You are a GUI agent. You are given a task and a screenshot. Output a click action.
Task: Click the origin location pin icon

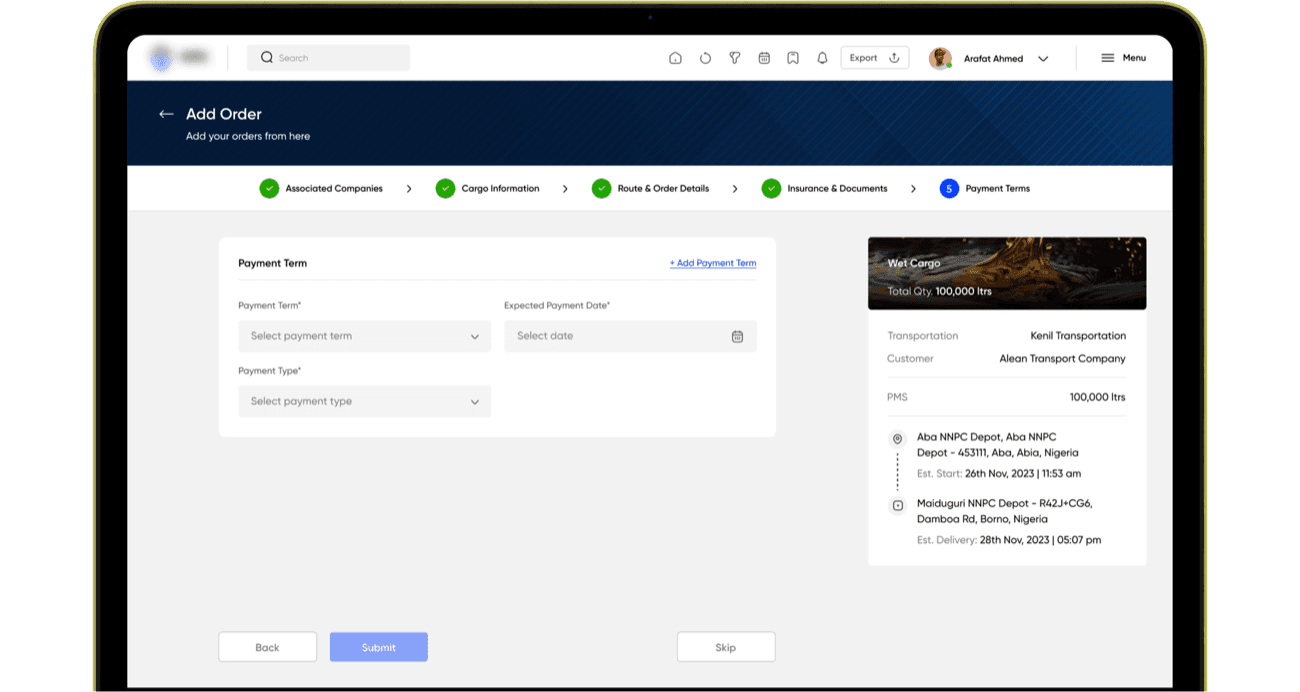point(897,439)
